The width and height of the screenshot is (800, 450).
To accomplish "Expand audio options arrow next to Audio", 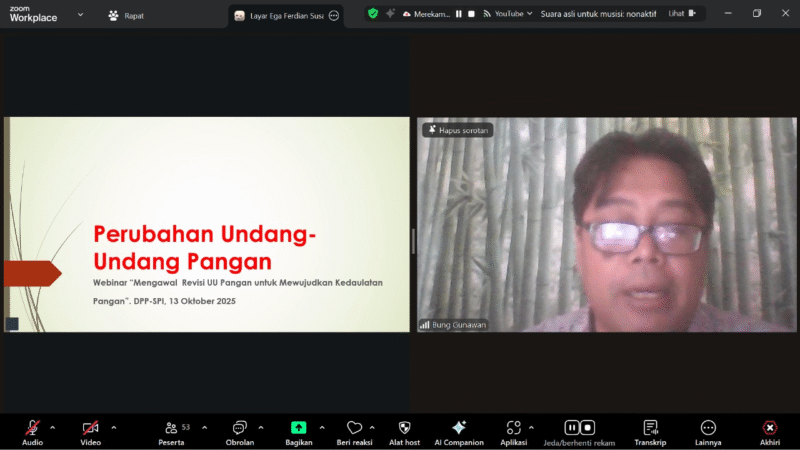I will (53, 427).
